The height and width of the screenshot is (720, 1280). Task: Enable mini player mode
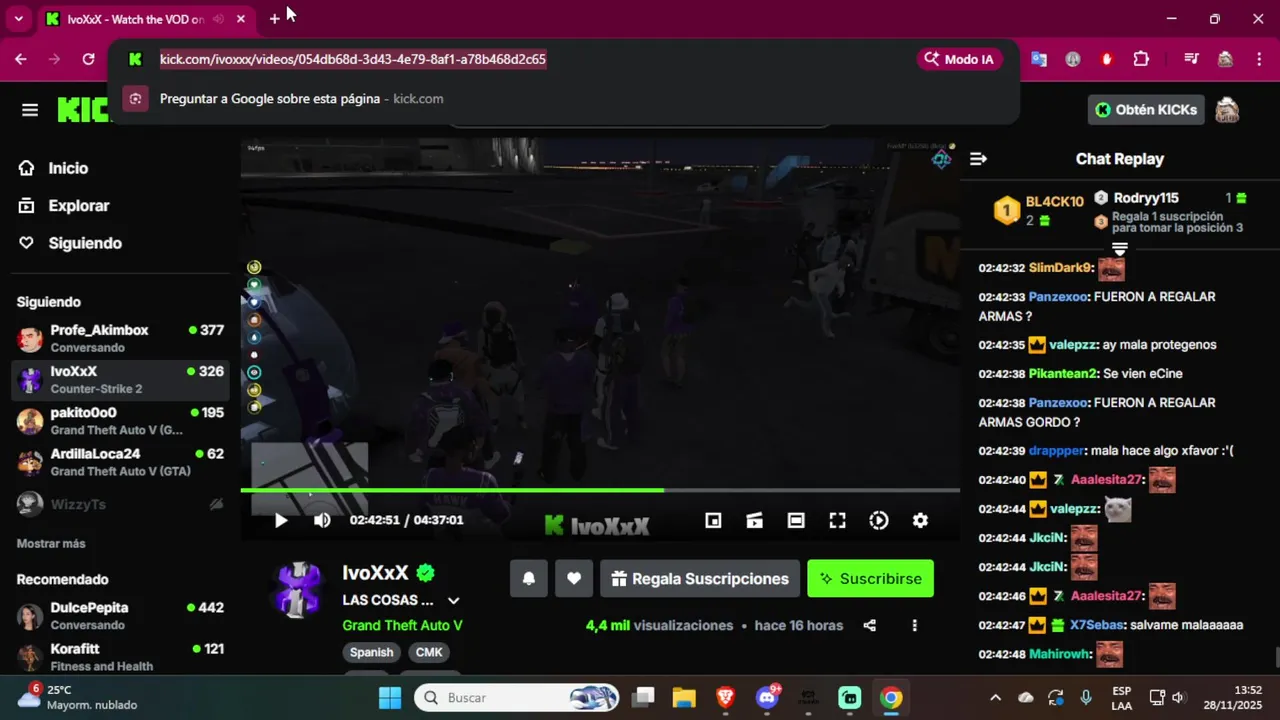(x=713, y=520)
